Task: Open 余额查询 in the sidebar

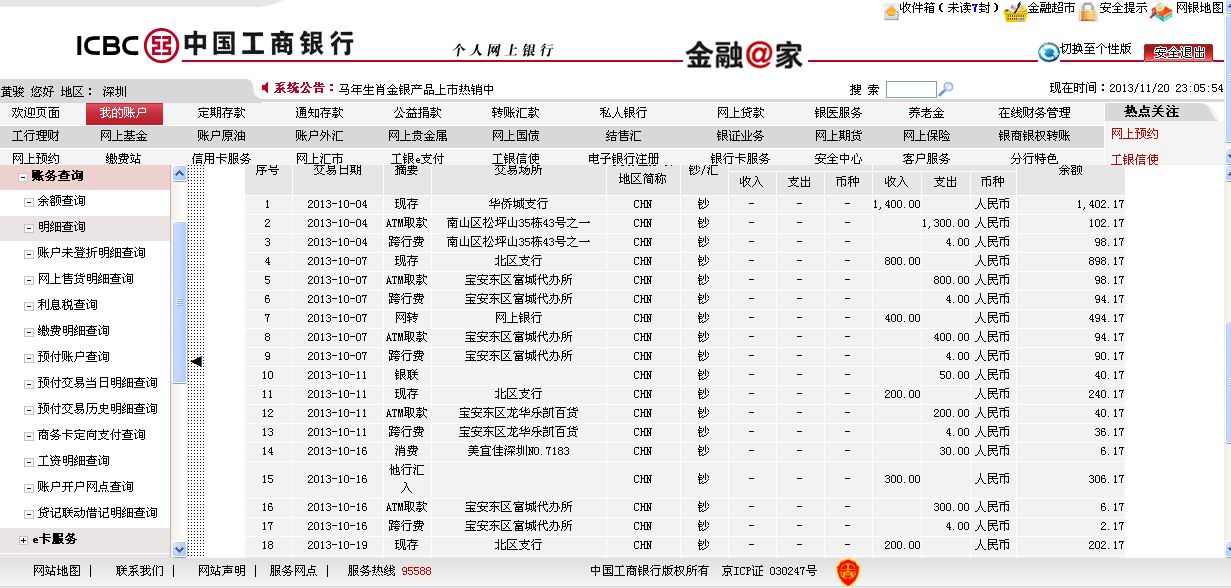Action: pos(62,201)
